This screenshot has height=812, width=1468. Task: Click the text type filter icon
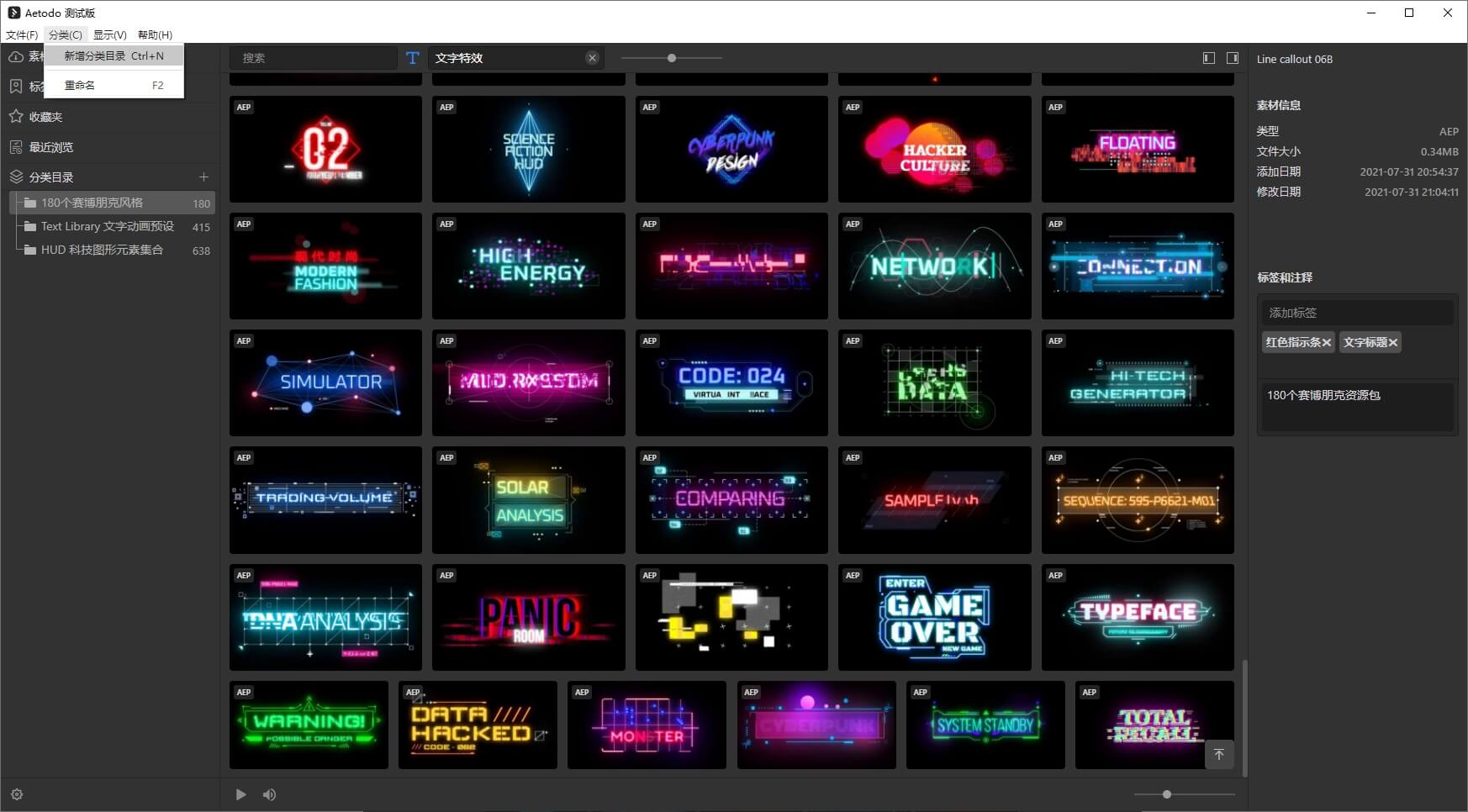(x=412, y=58)
